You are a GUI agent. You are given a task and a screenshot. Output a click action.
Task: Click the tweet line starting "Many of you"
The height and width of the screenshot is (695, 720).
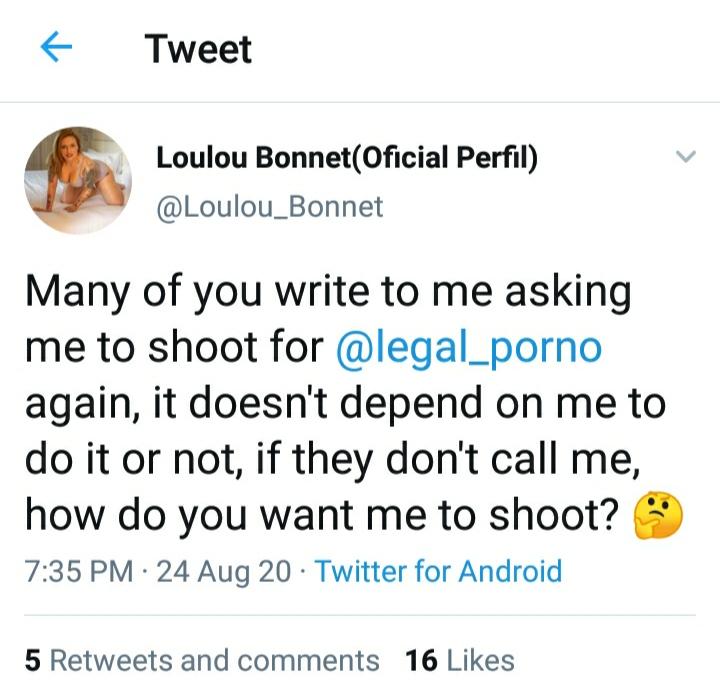pyautogui.click(x=327, y=292)
